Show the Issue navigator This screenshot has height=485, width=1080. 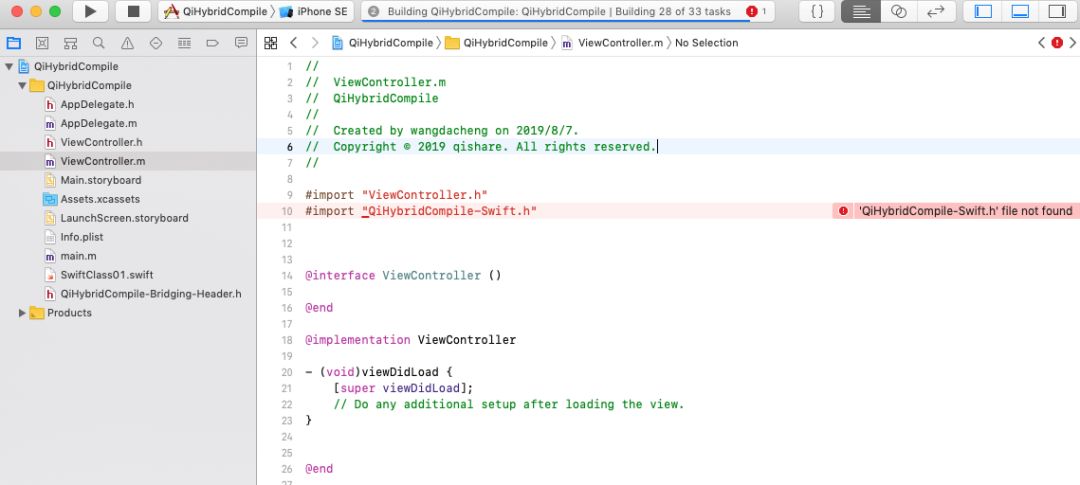pos(127,43)
